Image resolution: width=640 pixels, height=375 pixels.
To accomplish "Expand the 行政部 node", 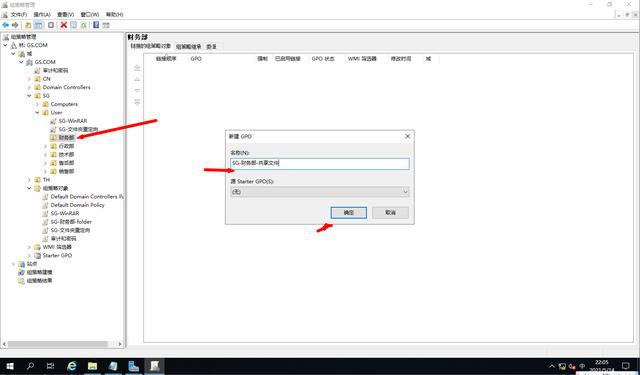I will tap(45, 146).
